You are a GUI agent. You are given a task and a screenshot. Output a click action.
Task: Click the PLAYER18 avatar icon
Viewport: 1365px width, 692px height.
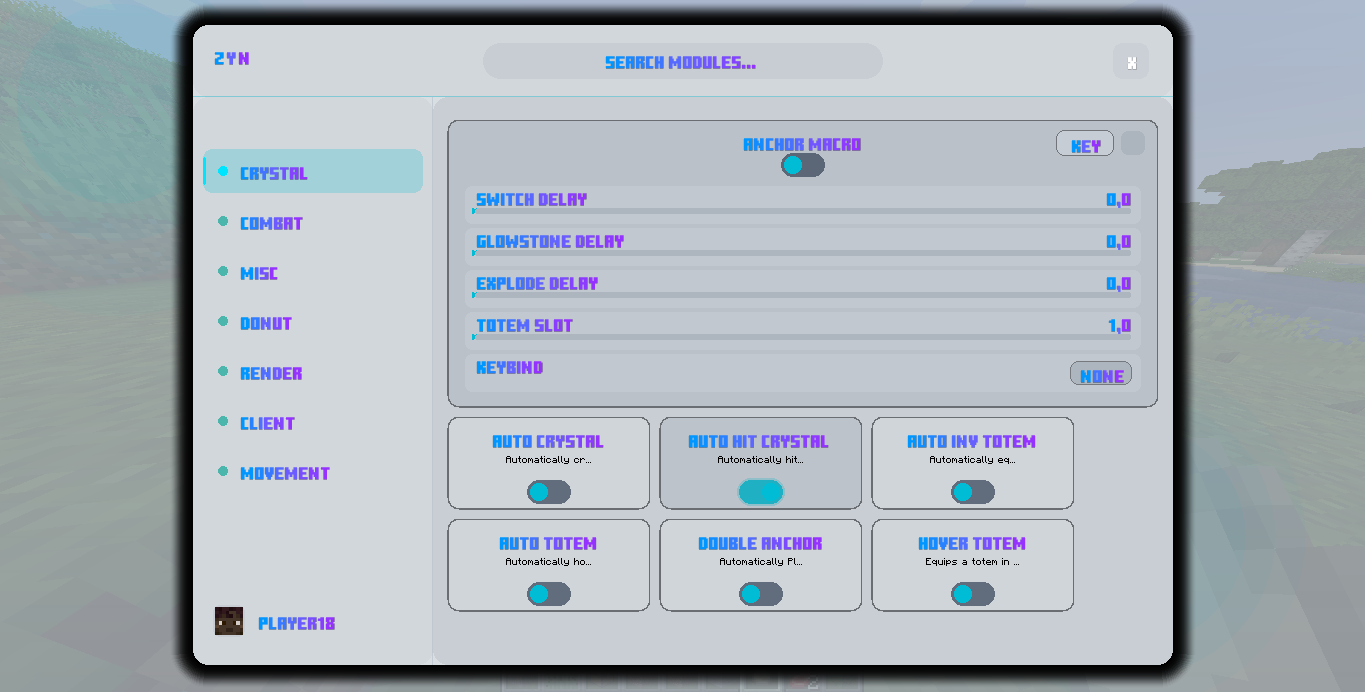pos(229,623)
